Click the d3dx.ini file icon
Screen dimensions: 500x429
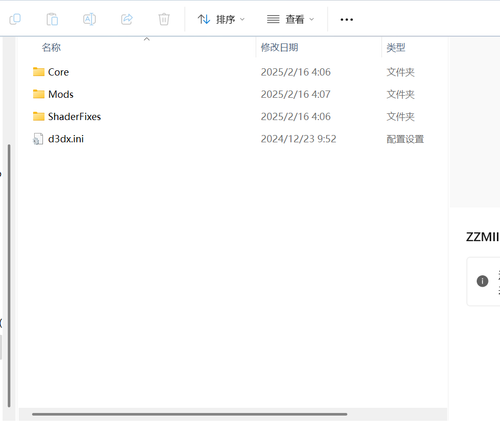click(x=38, y=139)
